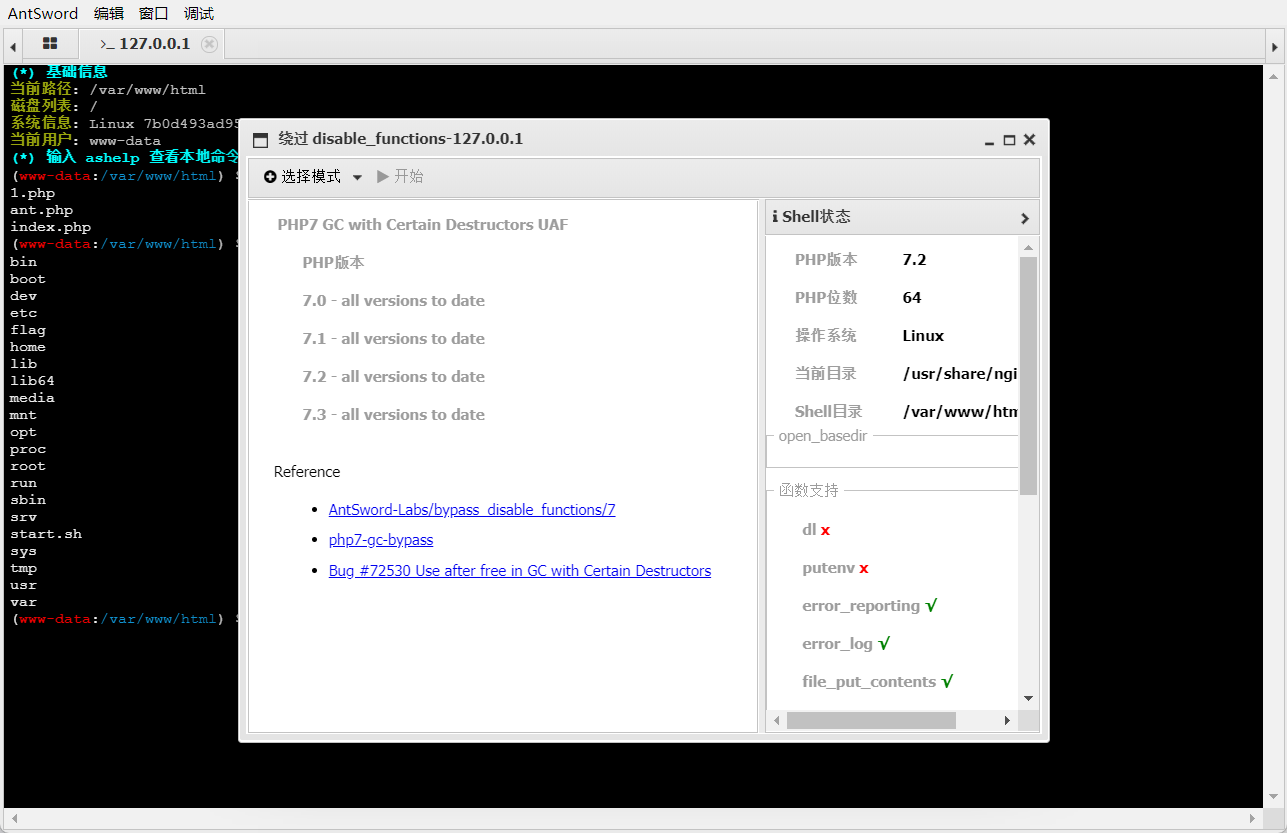Click the flag directory in terminal listing

28,330
